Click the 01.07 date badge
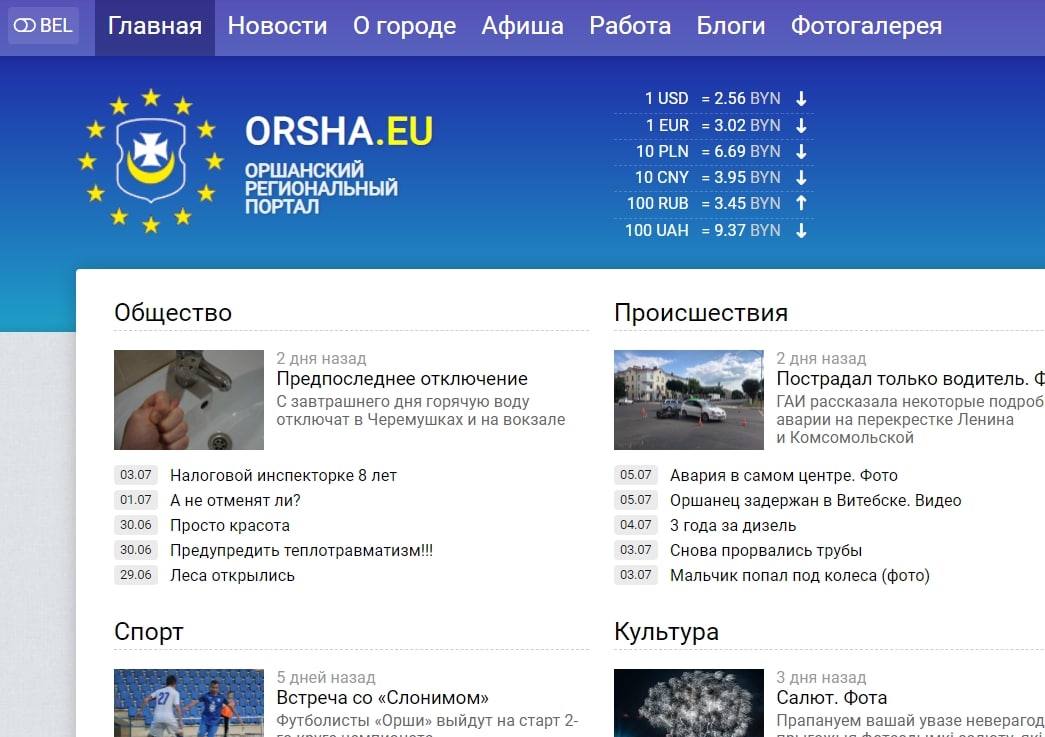Image resolution: width=1045 pixels, height=737 pixels. click(136, 500)
